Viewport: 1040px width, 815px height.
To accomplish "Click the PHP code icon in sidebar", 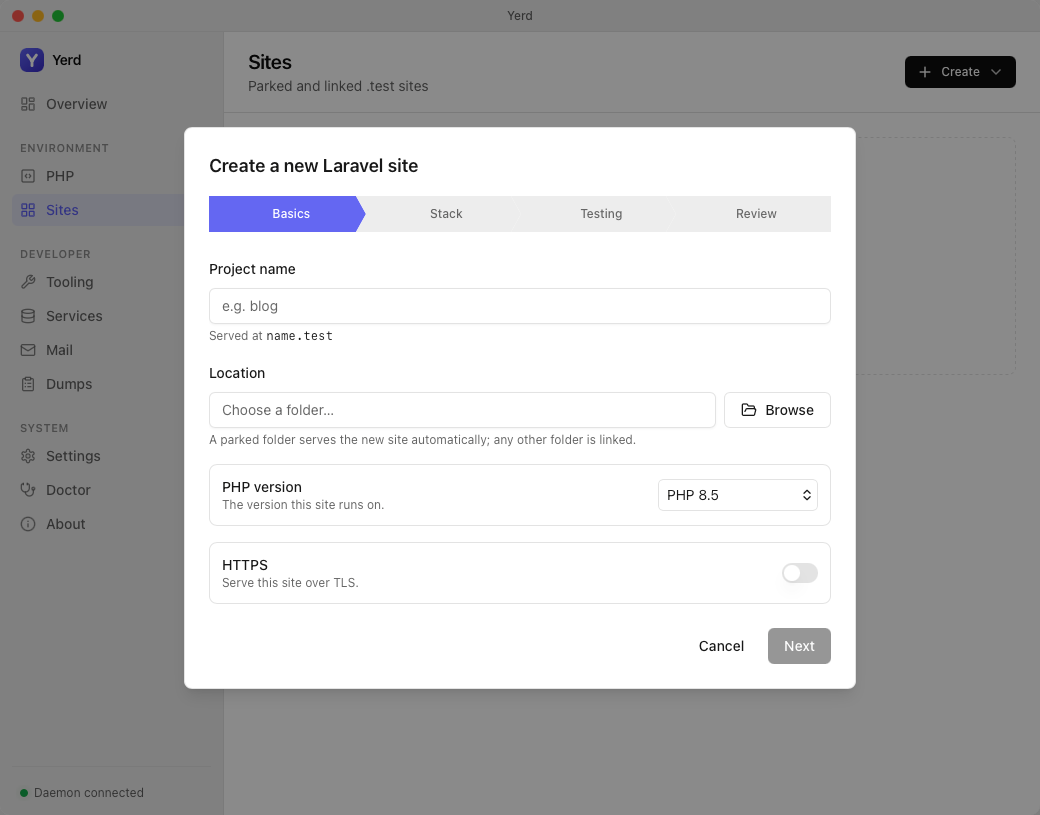I will click(28, 176).
